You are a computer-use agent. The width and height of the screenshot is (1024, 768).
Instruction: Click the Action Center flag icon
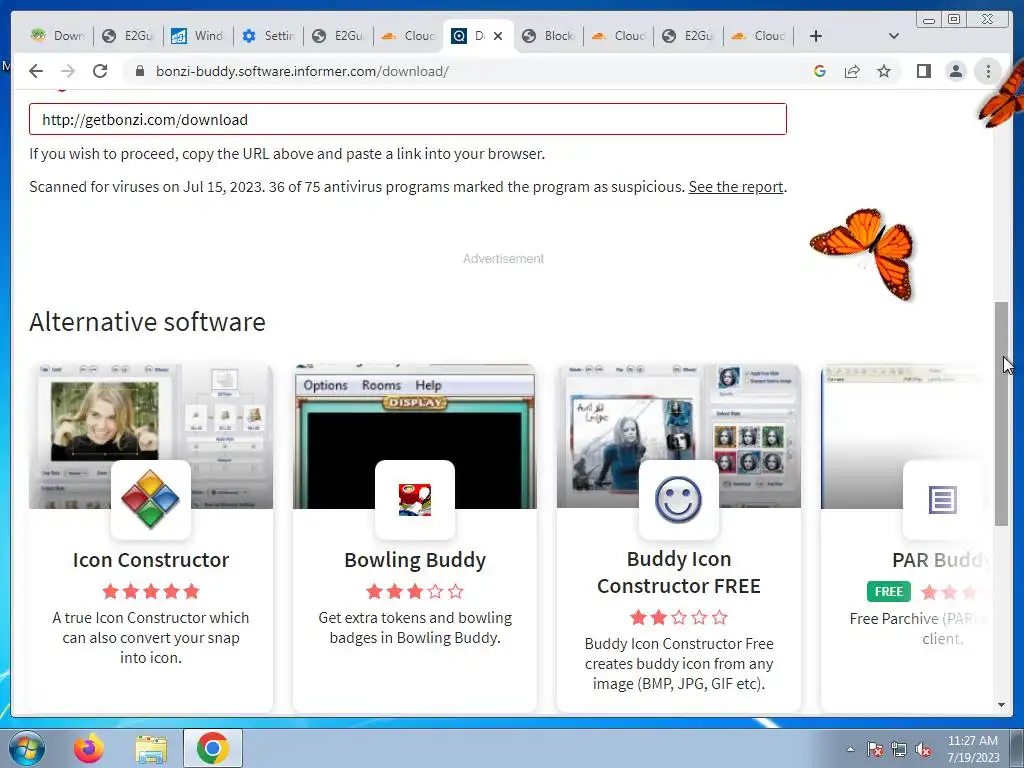click(874, 749)
